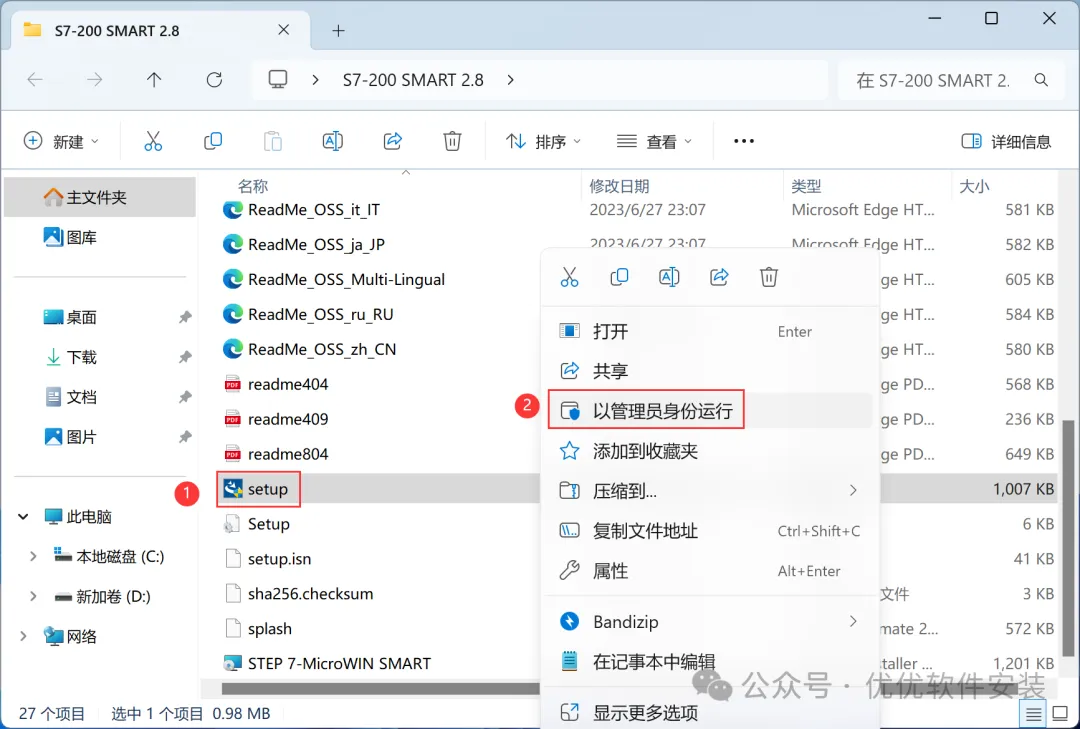
Task: Choose 添加到收藏夹 in the context menu
Action: coord(710,451)
